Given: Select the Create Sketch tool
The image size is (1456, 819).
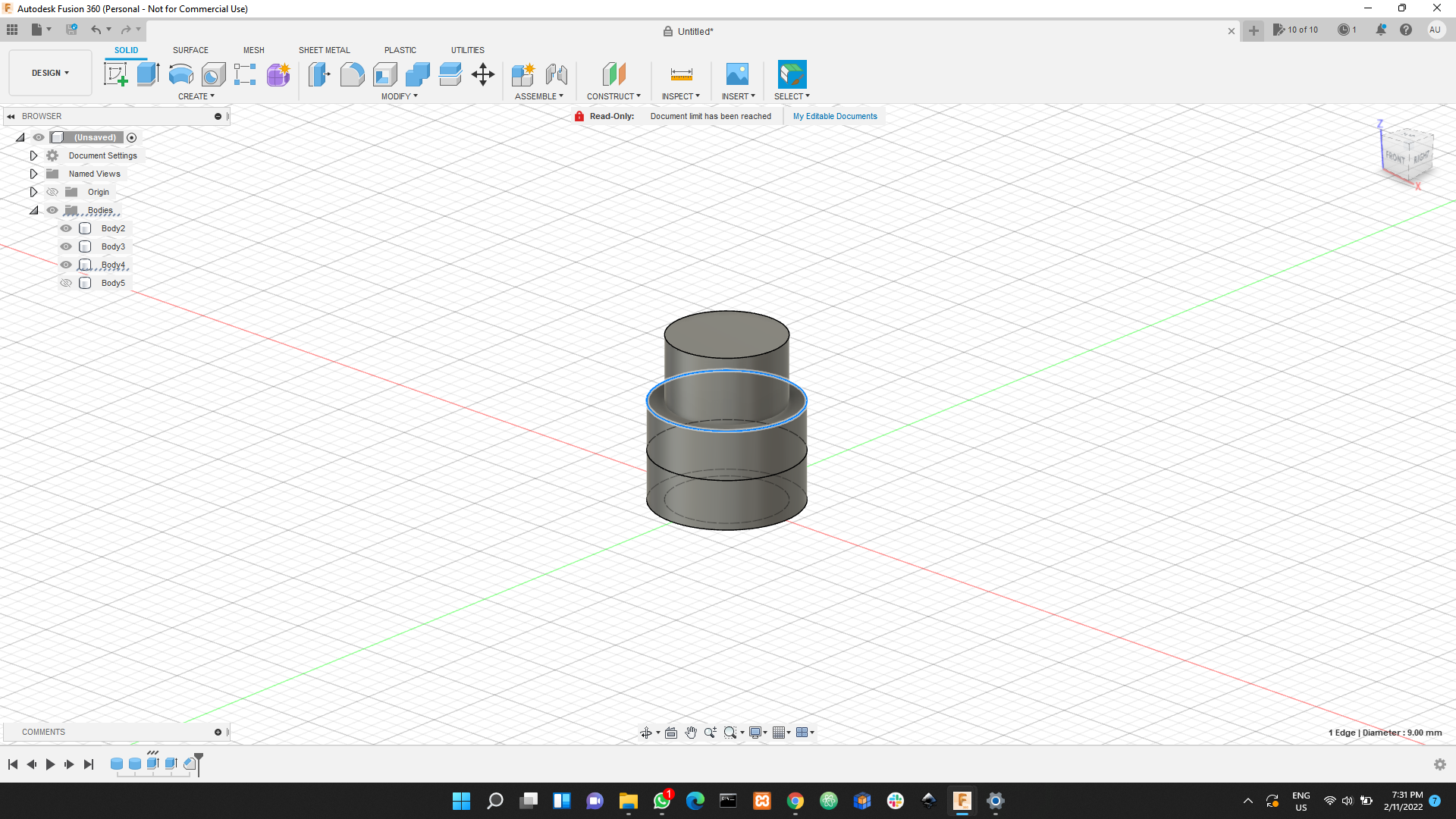Looking at the screenshot, I should click(115, 73).
